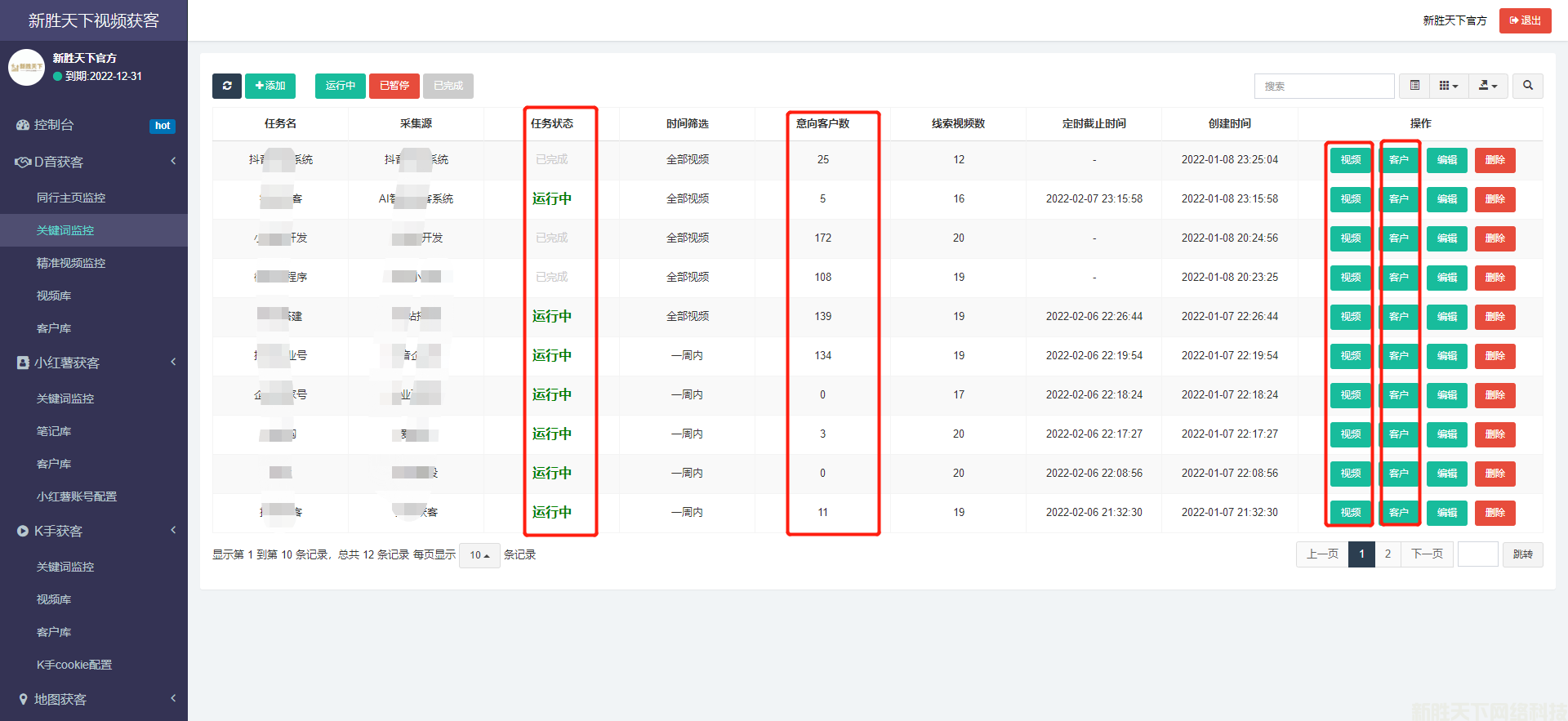Viewport: 1568px width, 721px height.
Task: Click the user avatar in sidebar
Action: click(26, 67)
